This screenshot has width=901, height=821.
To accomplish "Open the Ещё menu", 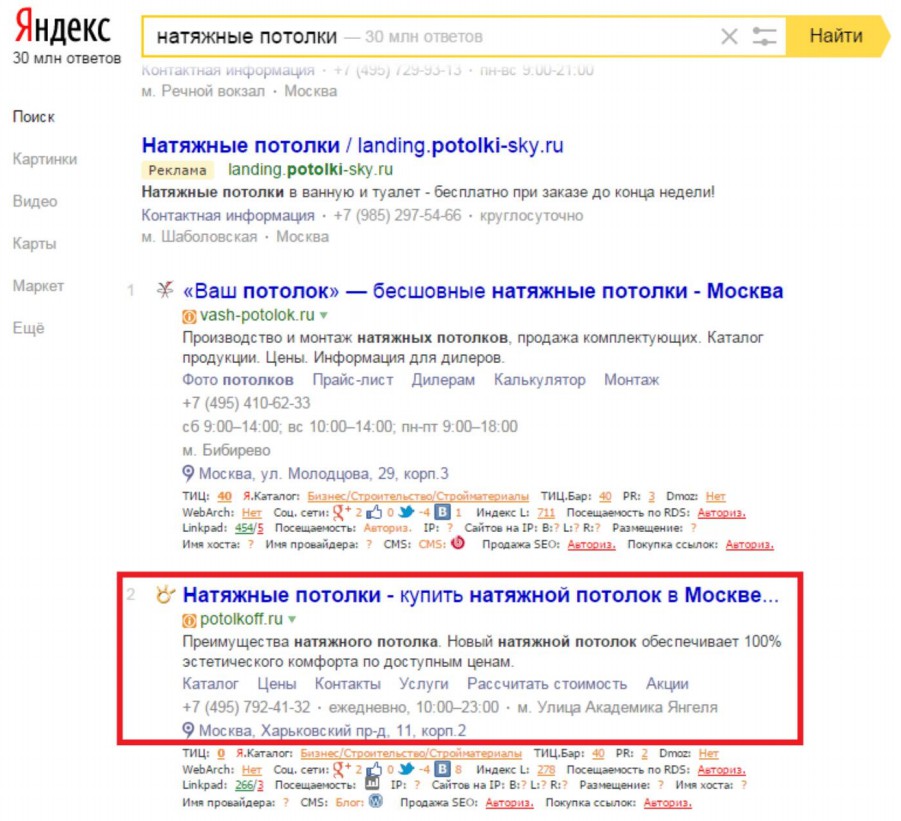I will [x=29, y=328].
